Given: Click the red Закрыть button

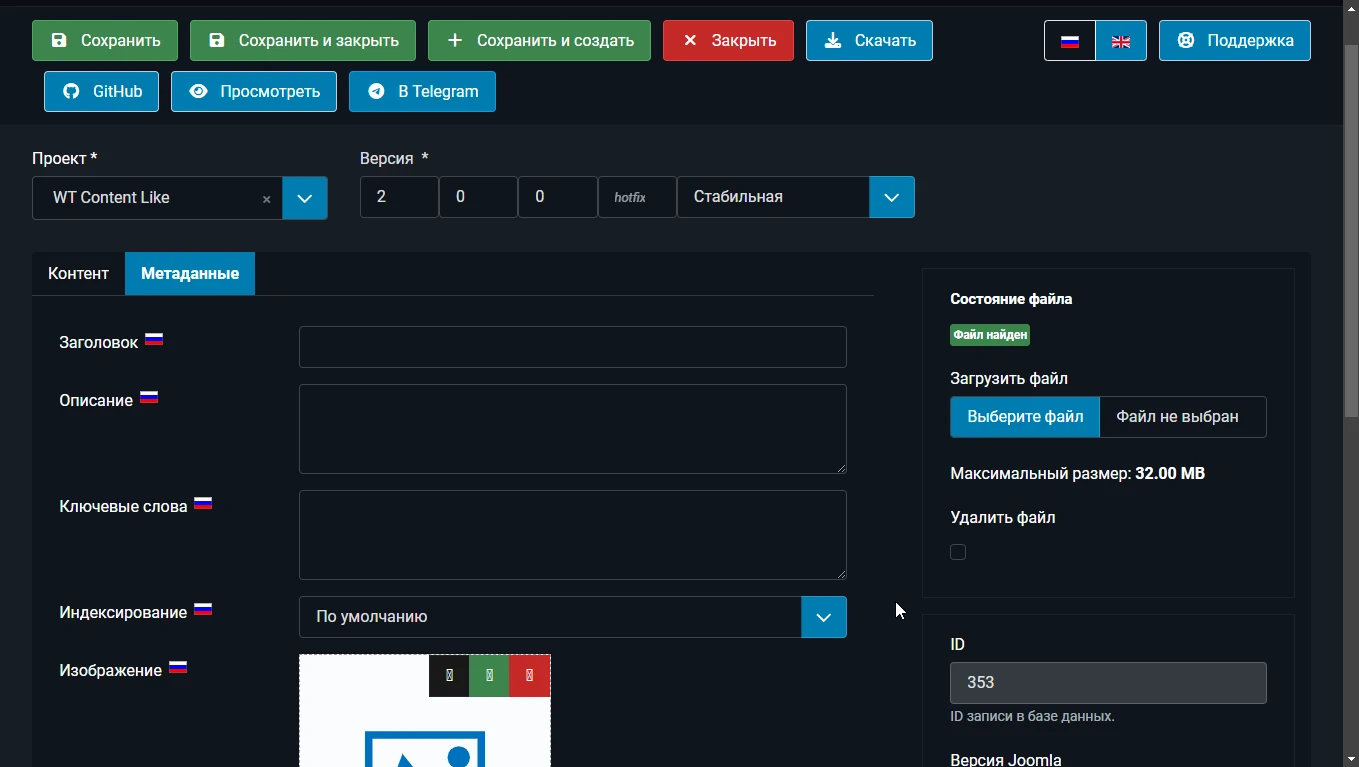Looking at the screenshot, I should (728, 41).
